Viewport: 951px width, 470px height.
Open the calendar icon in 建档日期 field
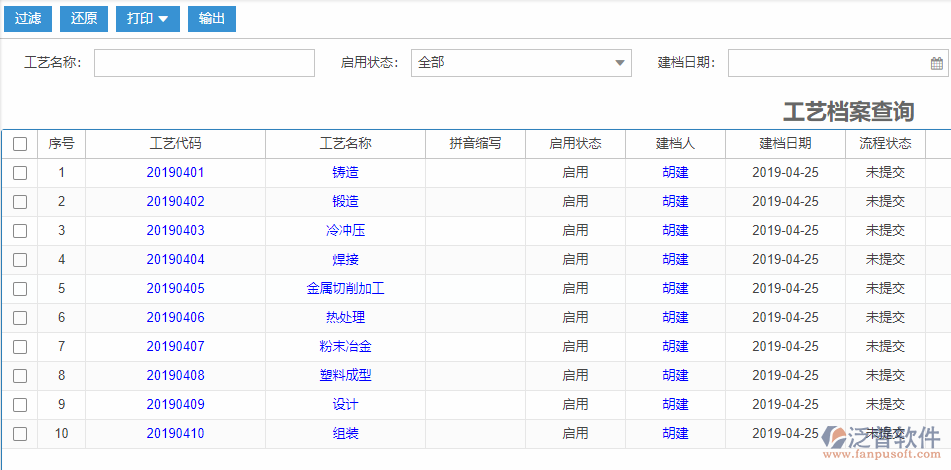point(936,63)
